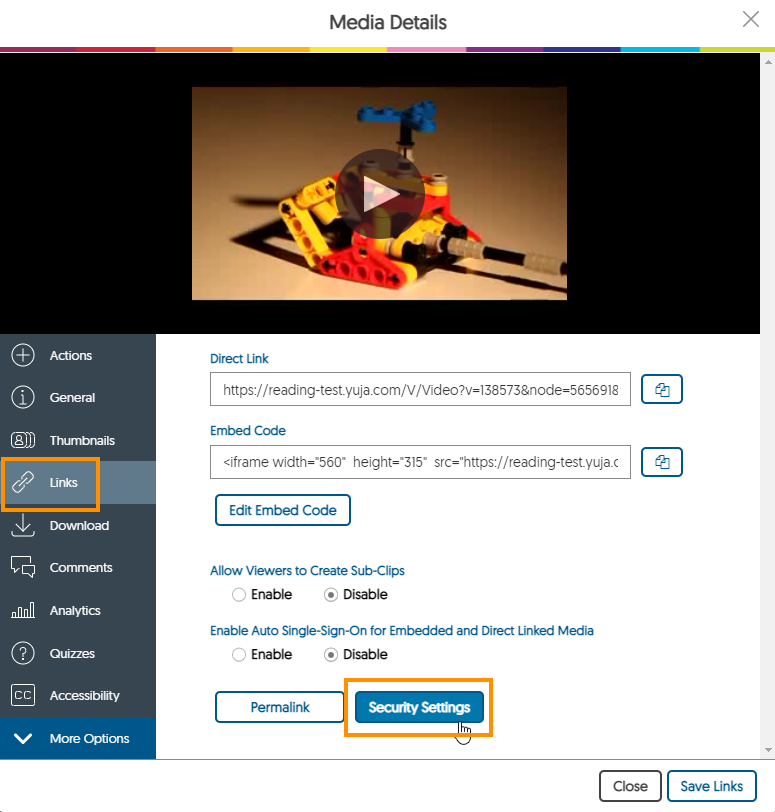Click the Actions plus icon
Screen dimensions: 775x812
point(23,355)
